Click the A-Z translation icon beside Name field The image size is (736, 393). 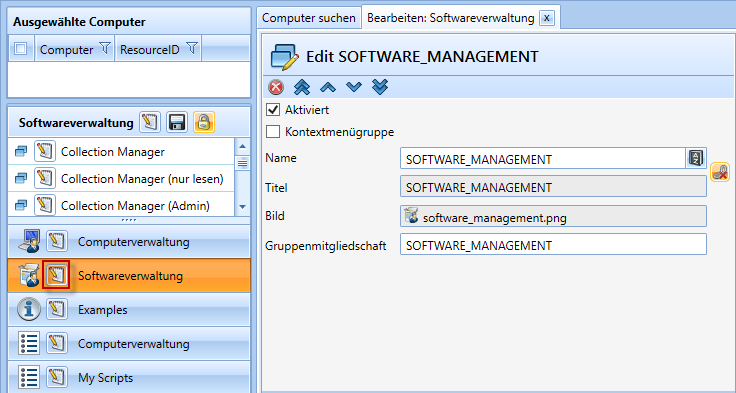tap(696, 159)
